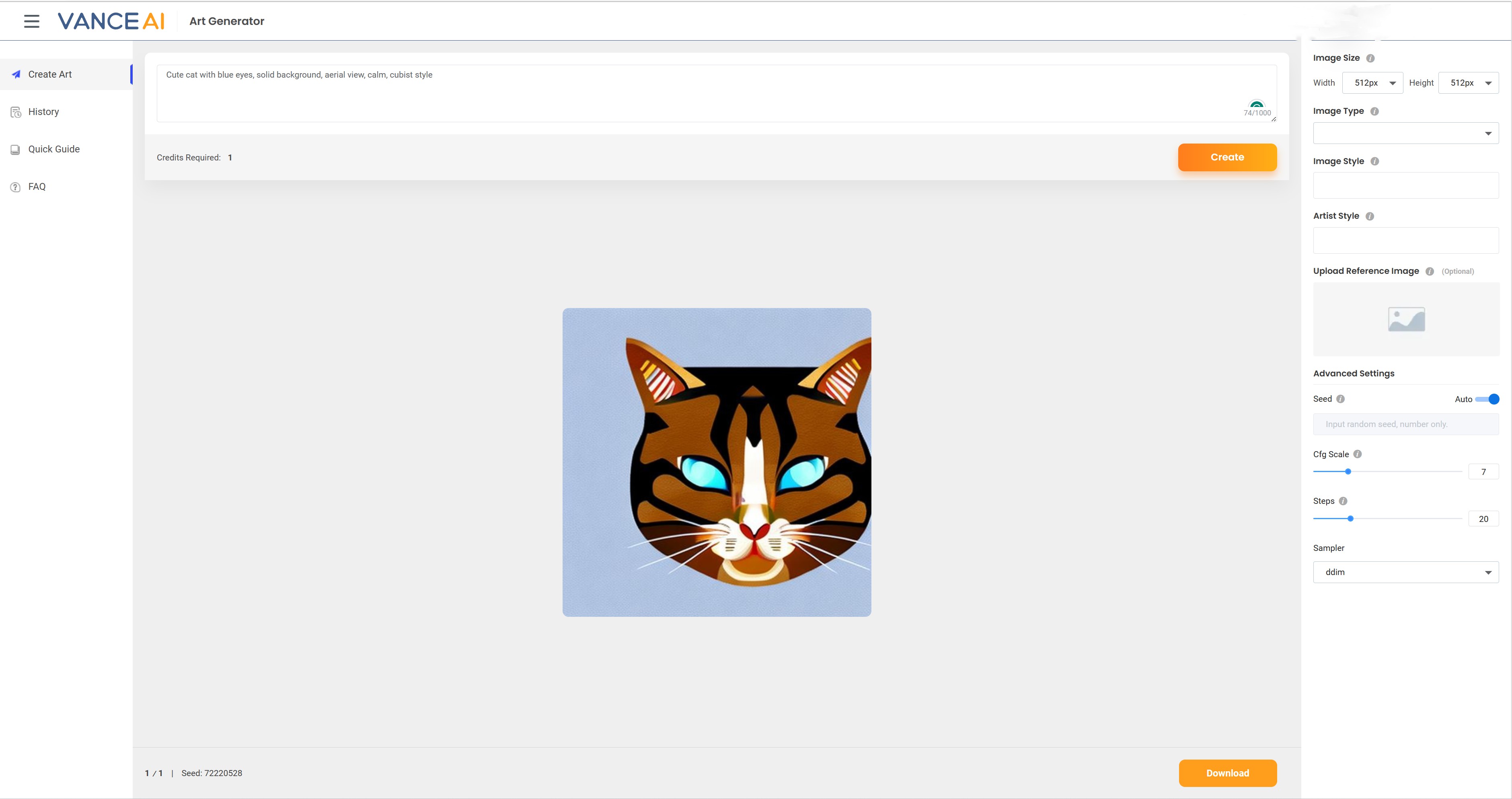Adjust the Cfg Scale slider handle
Image resolution: width=1512 pixels, height=799 pixels.
tap(1348, 472)
